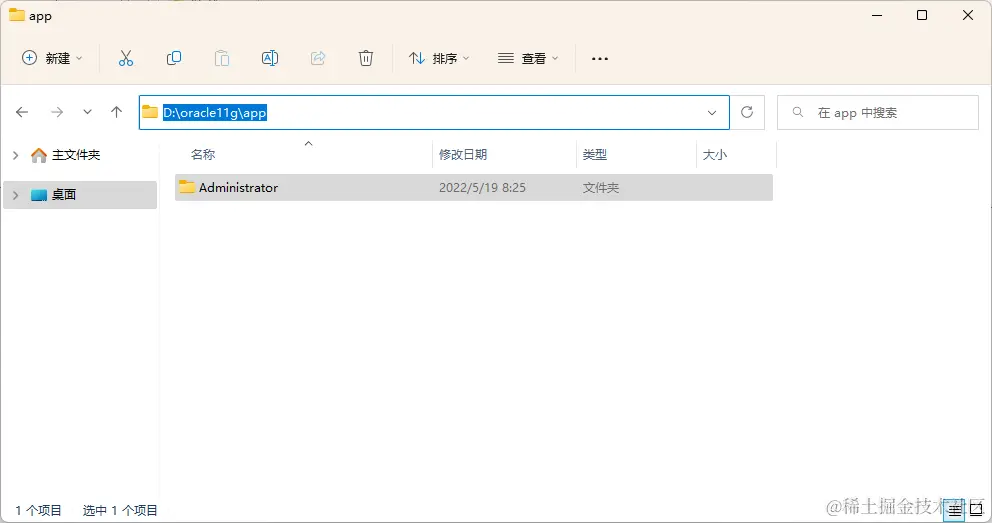The image size is (992, 523).
Task: Maximize the app window
Action: [x=922, y=15]
